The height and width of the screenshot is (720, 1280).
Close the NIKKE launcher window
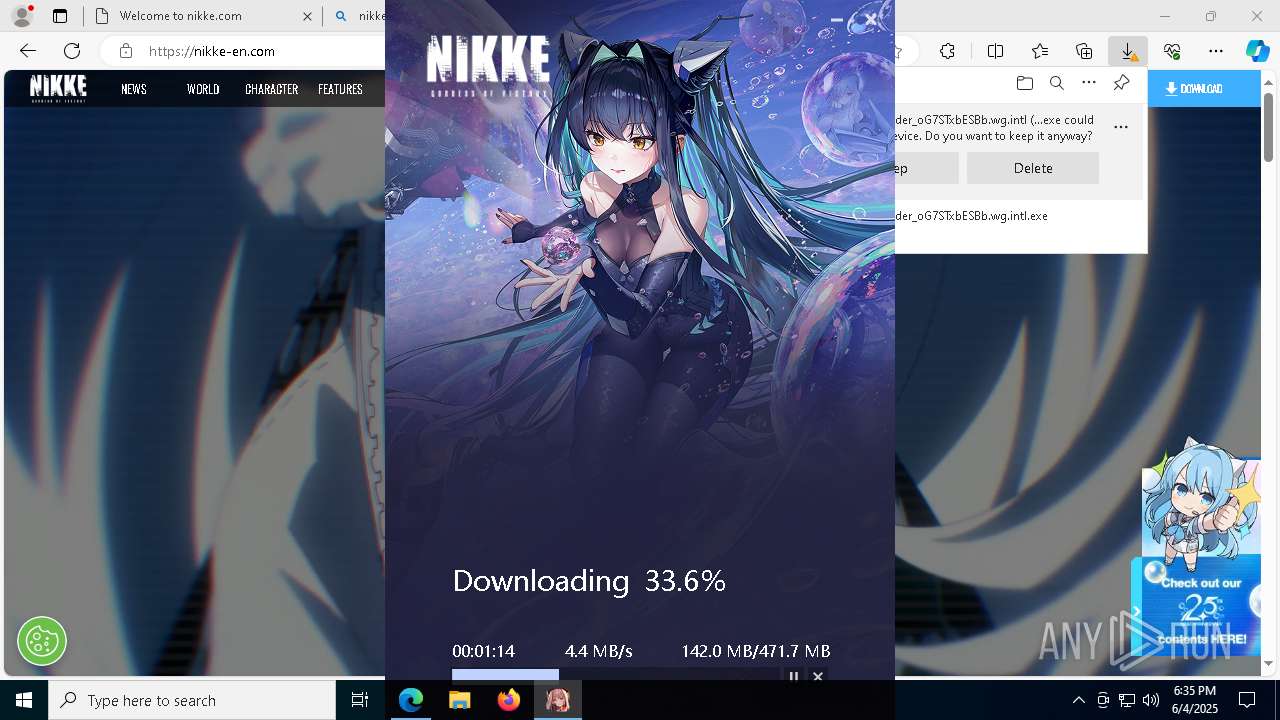pos(871,19)
